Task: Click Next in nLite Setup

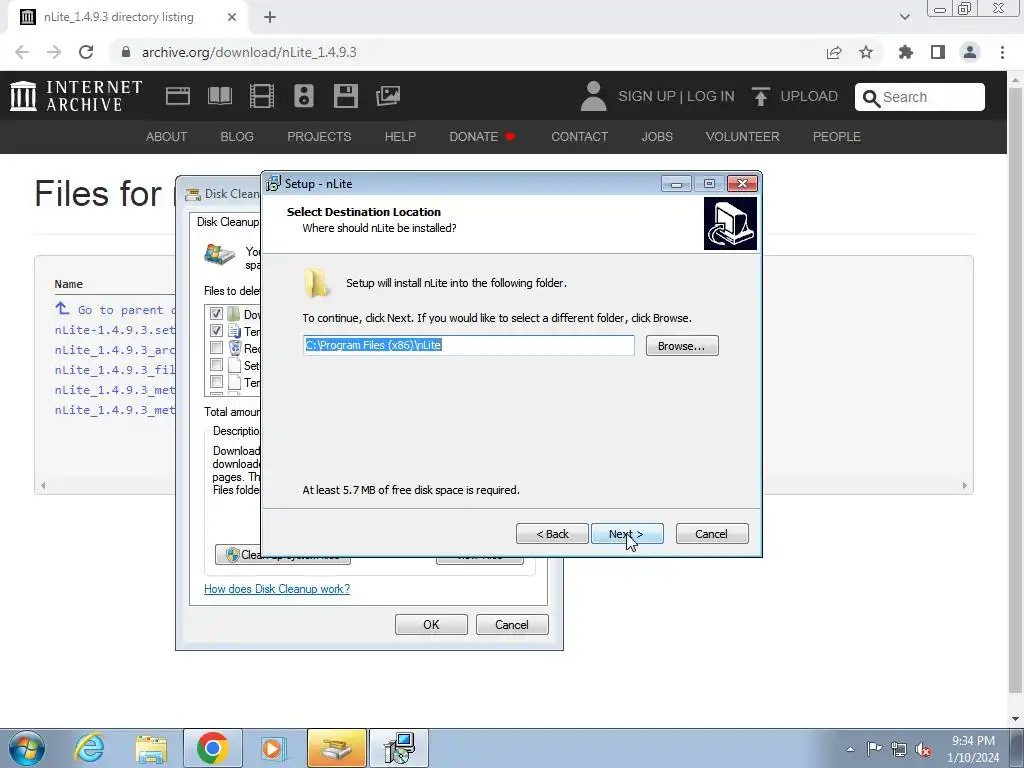Action: [x=627, y=534]
